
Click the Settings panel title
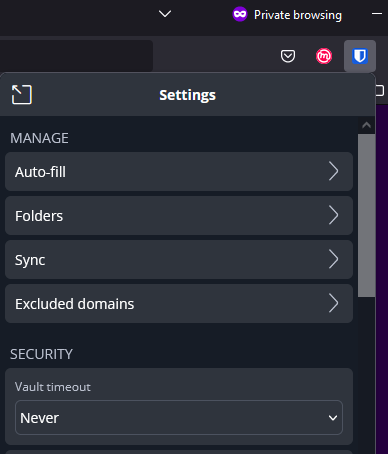187,95
